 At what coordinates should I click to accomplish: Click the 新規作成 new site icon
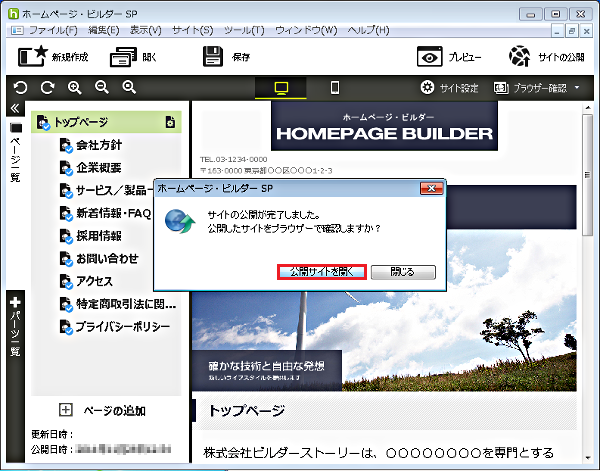point(33,56)
